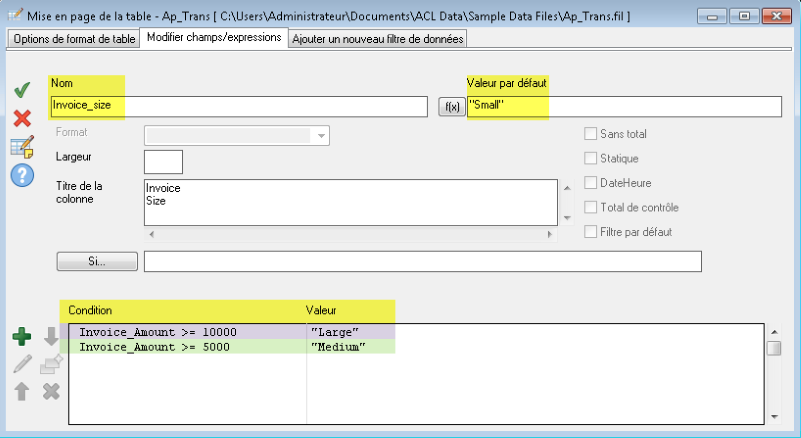
Task: Click the column title scroll right arrow
Action: (x=549, y=234)
